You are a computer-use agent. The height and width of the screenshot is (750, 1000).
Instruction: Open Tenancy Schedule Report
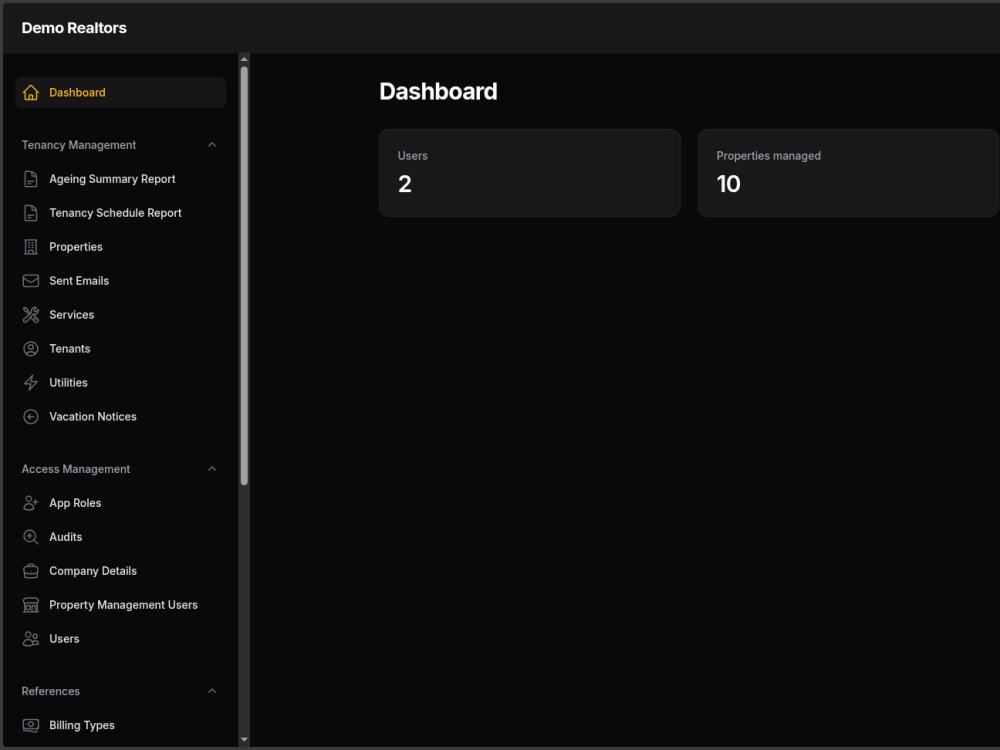[121, 213]
